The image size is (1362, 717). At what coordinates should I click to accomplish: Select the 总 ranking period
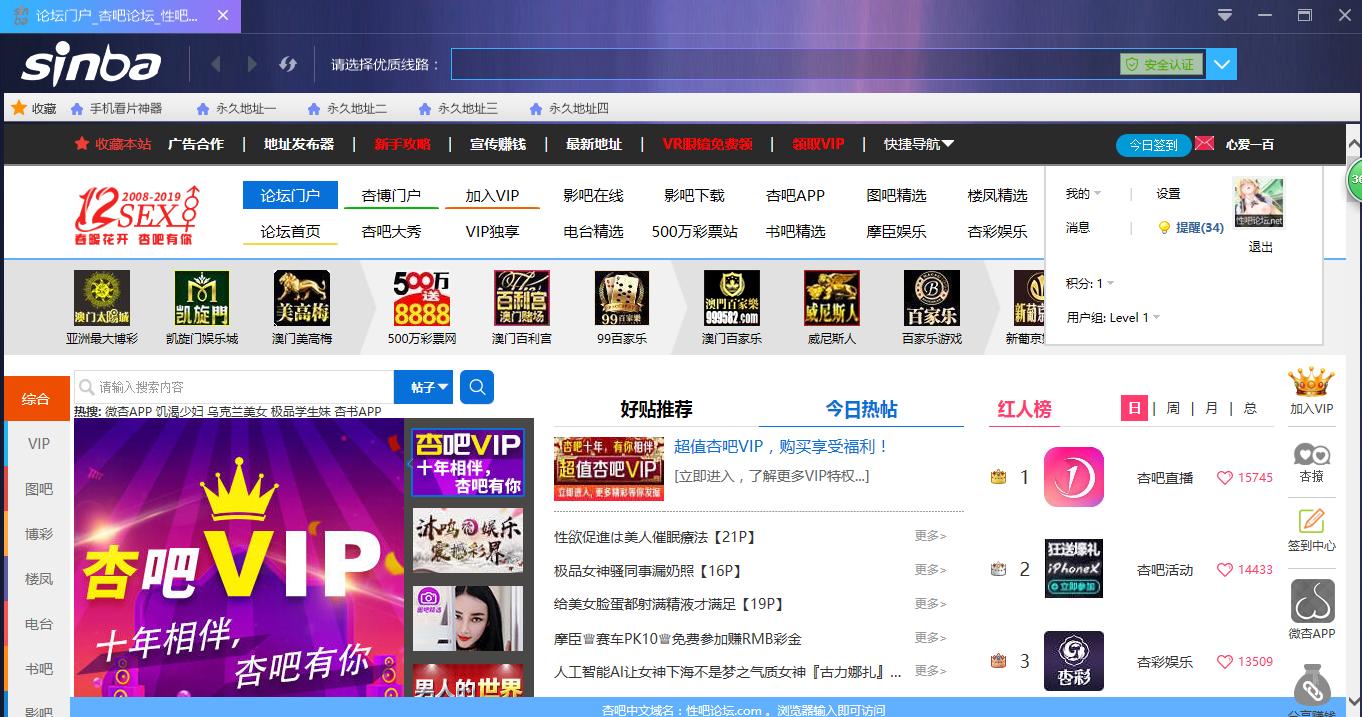[1250, 408]
